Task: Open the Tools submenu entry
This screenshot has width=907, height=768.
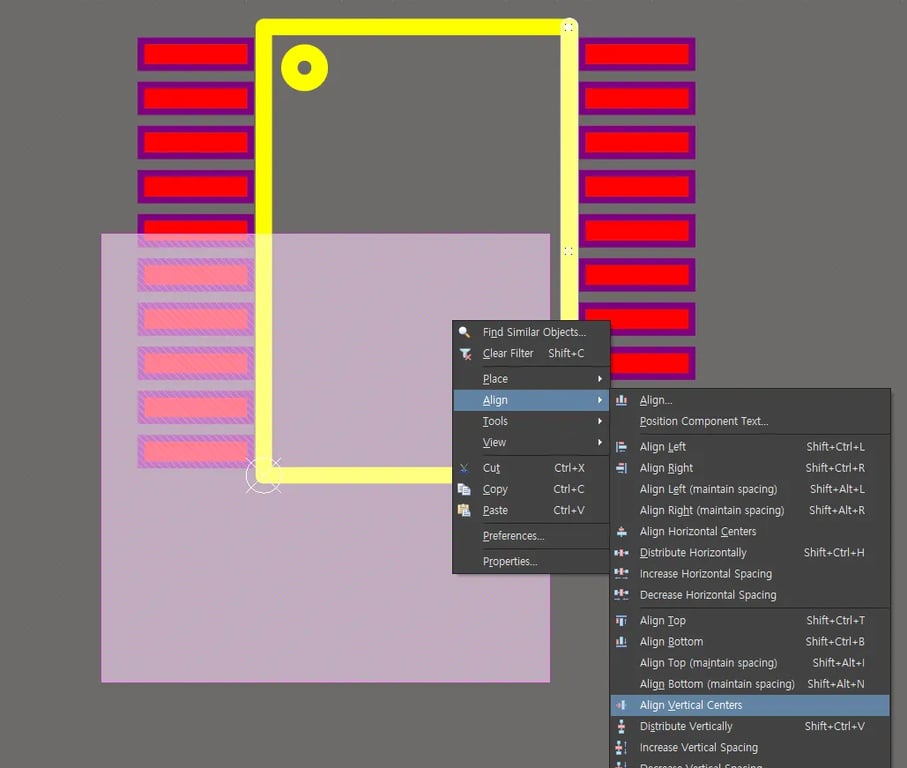Action: pos(531,421)
